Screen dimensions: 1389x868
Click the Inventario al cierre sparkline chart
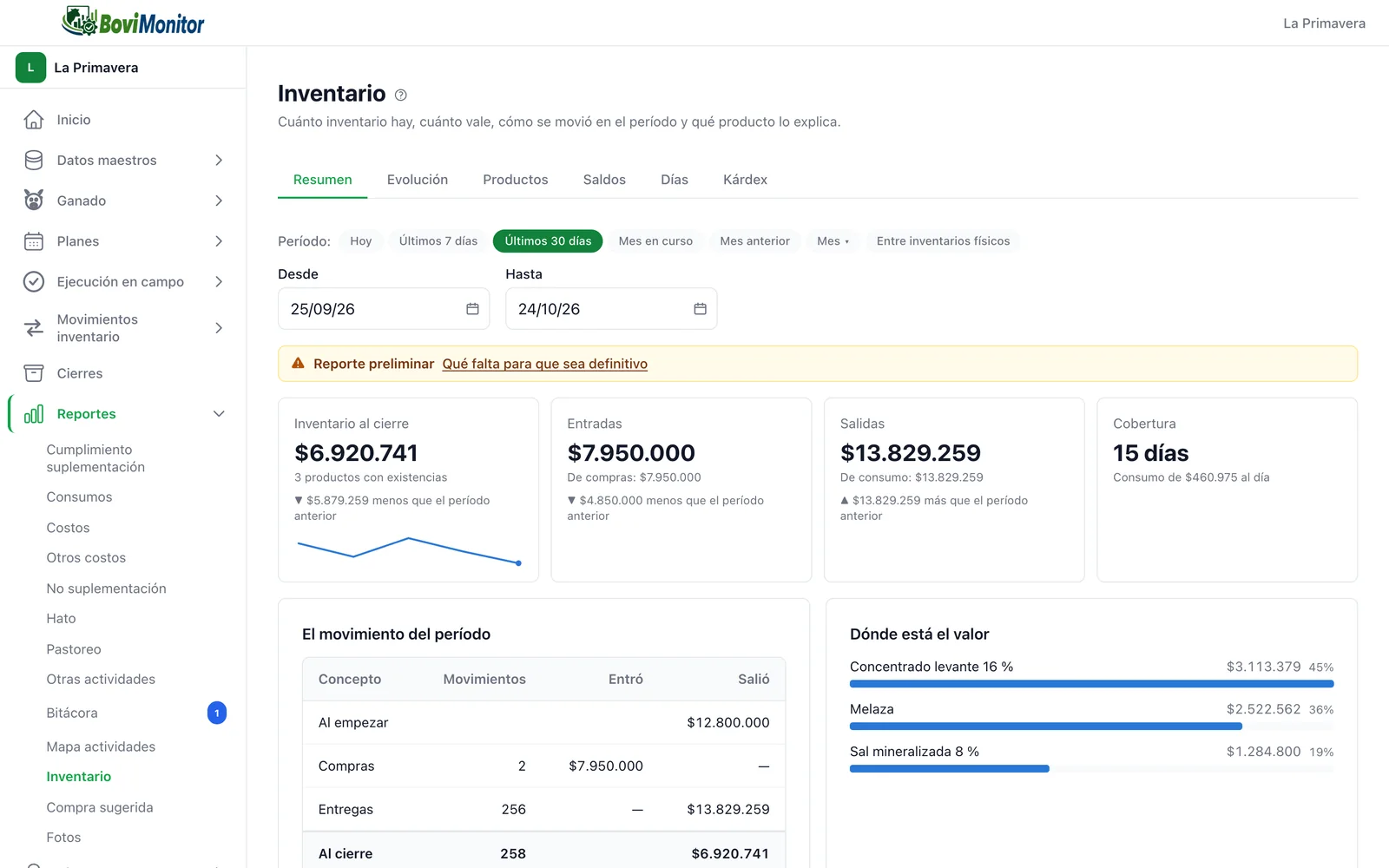click(408, 551)
